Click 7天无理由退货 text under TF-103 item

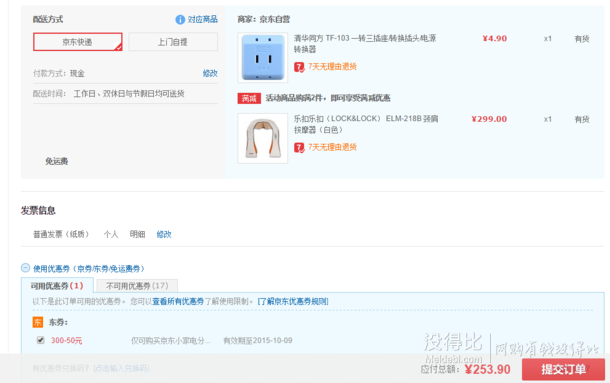click(332, 67)
